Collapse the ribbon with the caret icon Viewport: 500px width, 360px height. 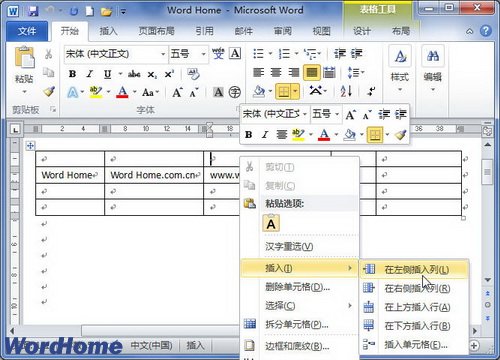pos(469,31)
